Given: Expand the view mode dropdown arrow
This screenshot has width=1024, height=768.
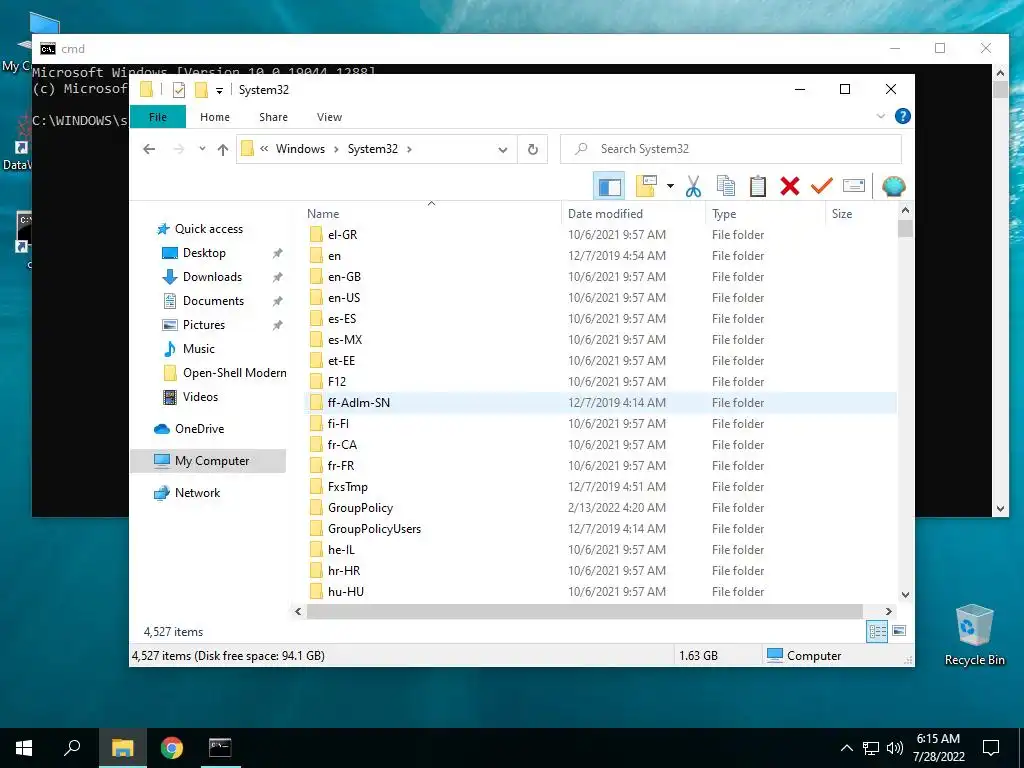Looking at the screenshot, I should click(670, 186).
